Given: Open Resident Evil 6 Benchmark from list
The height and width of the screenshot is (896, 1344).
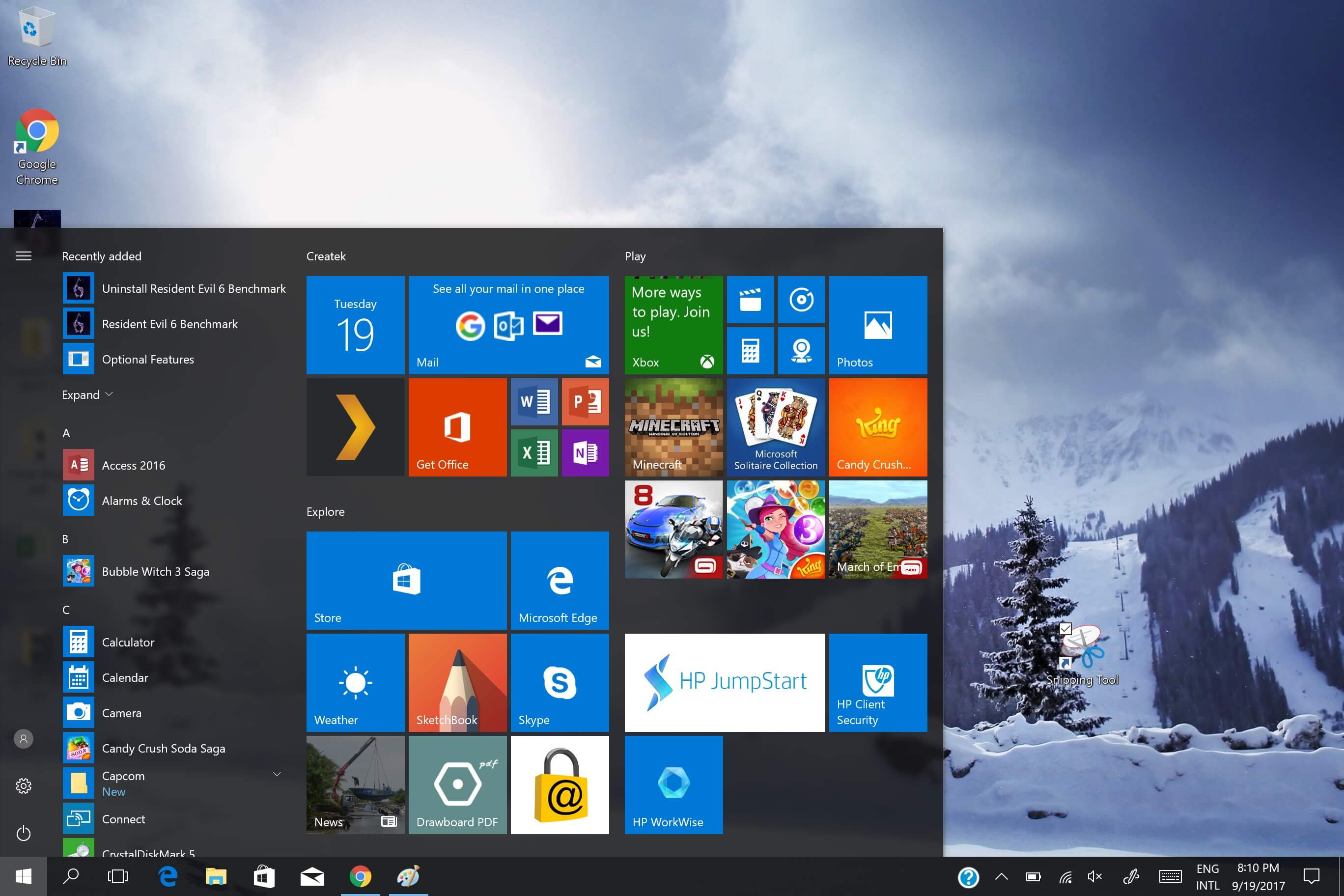Looking at the screenshot, I should tap(175, 324).
